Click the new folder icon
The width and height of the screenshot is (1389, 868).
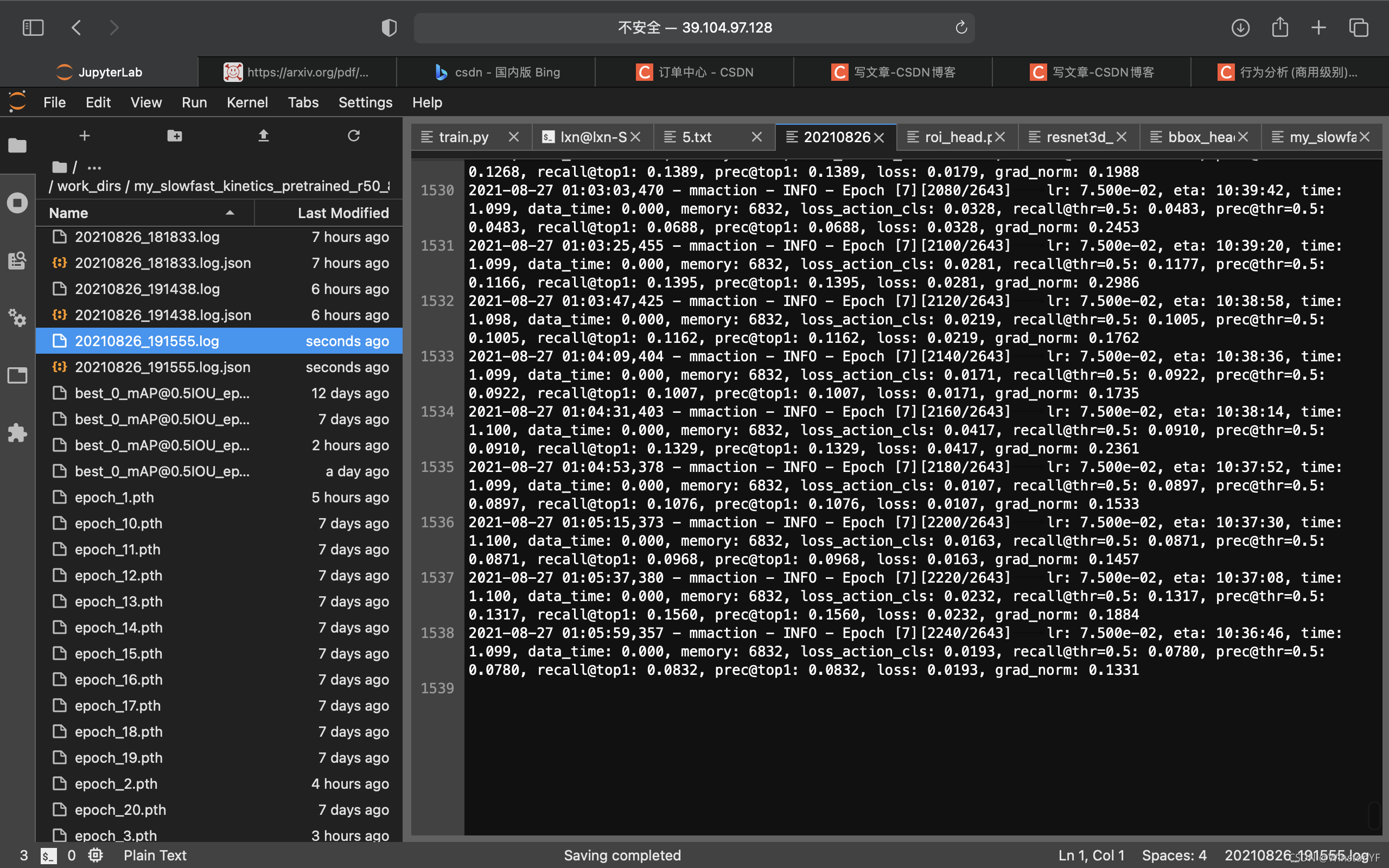click(175, 136)
